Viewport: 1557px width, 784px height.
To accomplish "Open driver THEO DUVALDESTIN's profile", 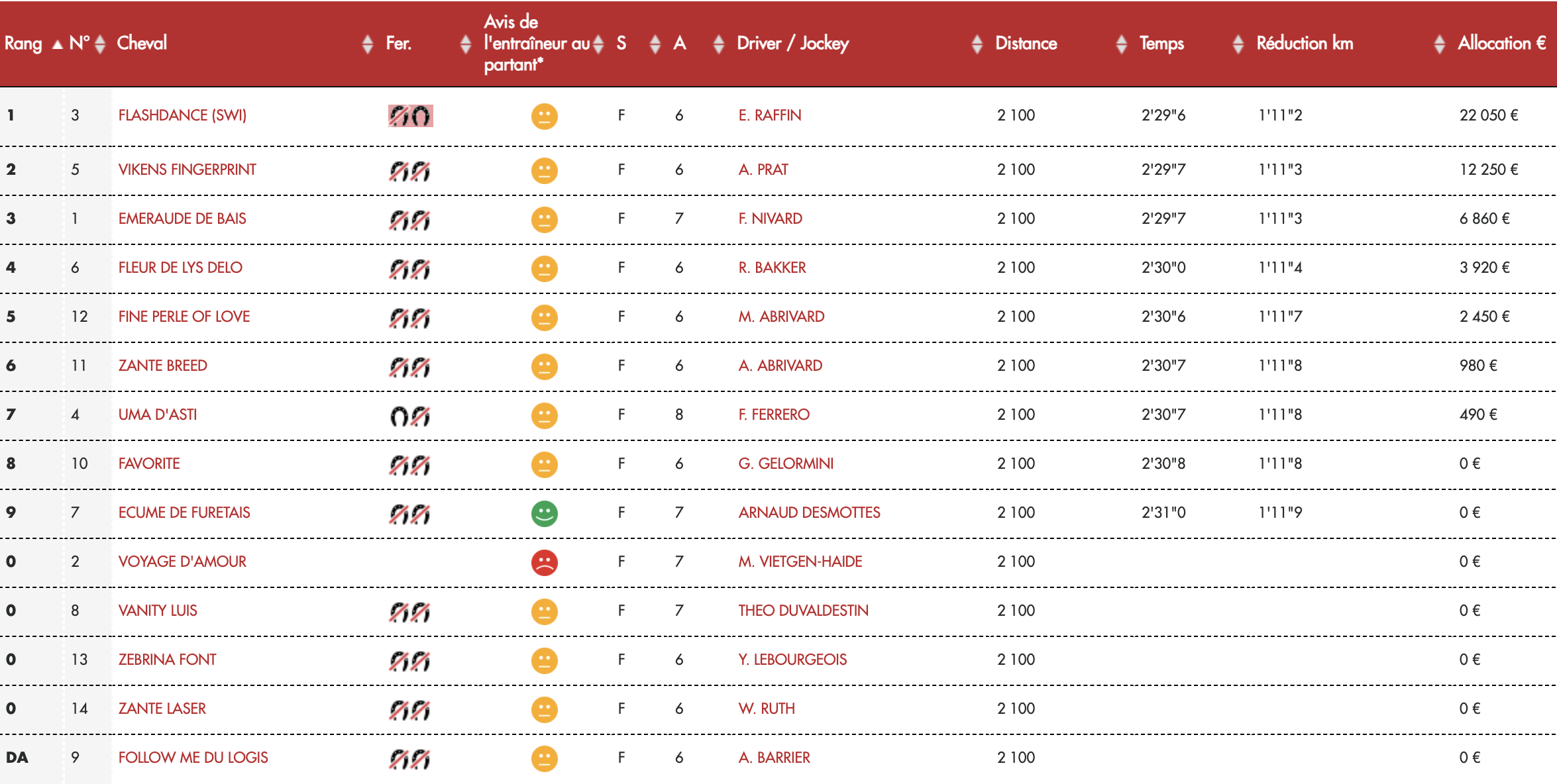I will (x=804, y=611).
